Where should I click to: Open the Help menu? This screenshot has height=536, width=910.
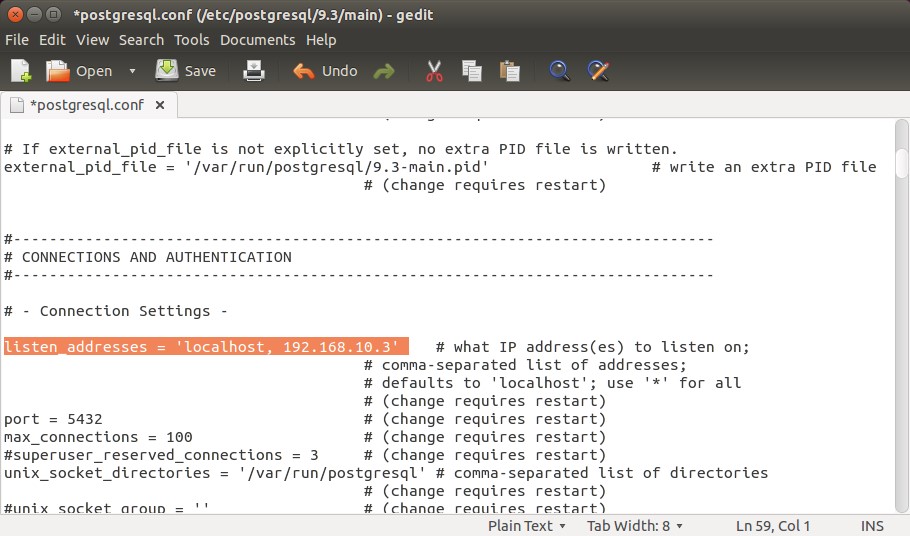321,40
